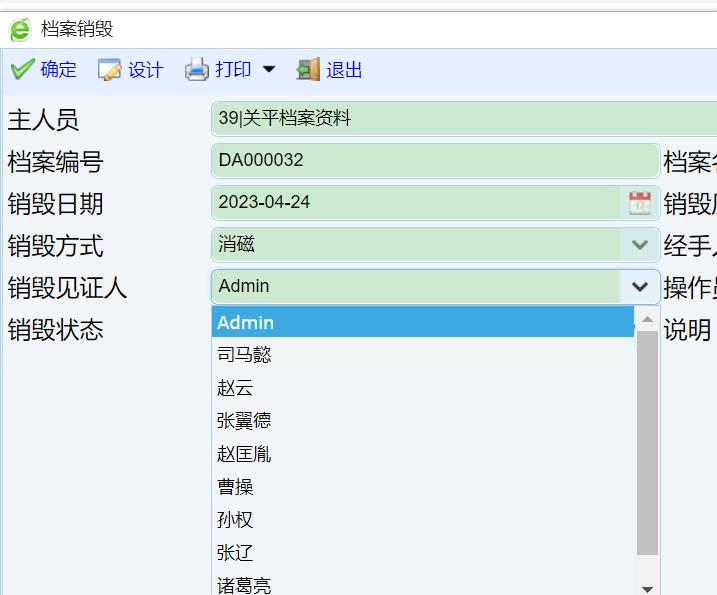Click the app logo in title bar
This screenshot has height=595, width=717.
tap(19, 30)
